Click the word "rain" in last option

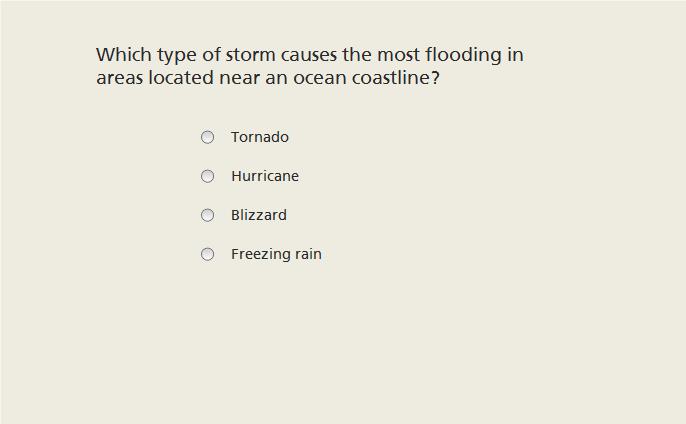(x=308, y=254)
